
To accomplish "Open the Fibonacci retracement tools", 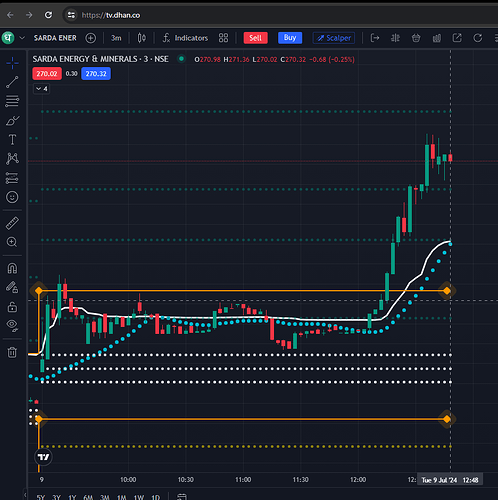I will 12,101.
